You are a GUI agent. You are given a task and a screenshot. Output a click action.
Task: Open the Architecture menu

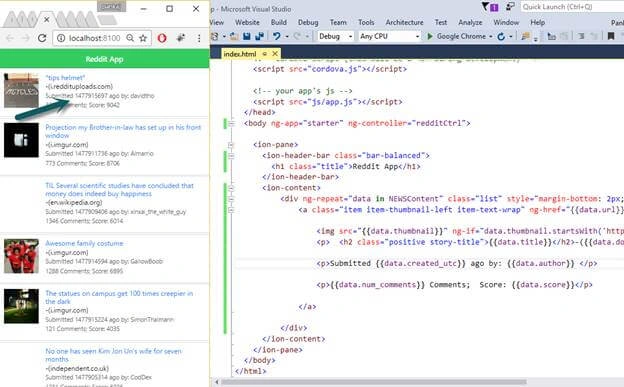pyautogui.click(x=404, y=23)
